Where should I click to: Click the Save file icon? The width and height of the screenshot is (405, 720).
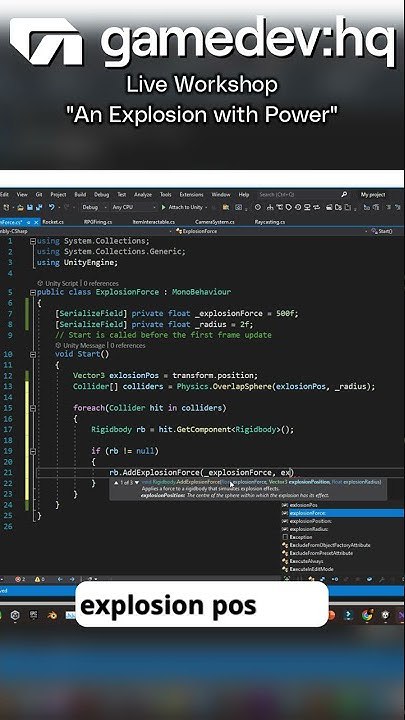tap(31, 208)
